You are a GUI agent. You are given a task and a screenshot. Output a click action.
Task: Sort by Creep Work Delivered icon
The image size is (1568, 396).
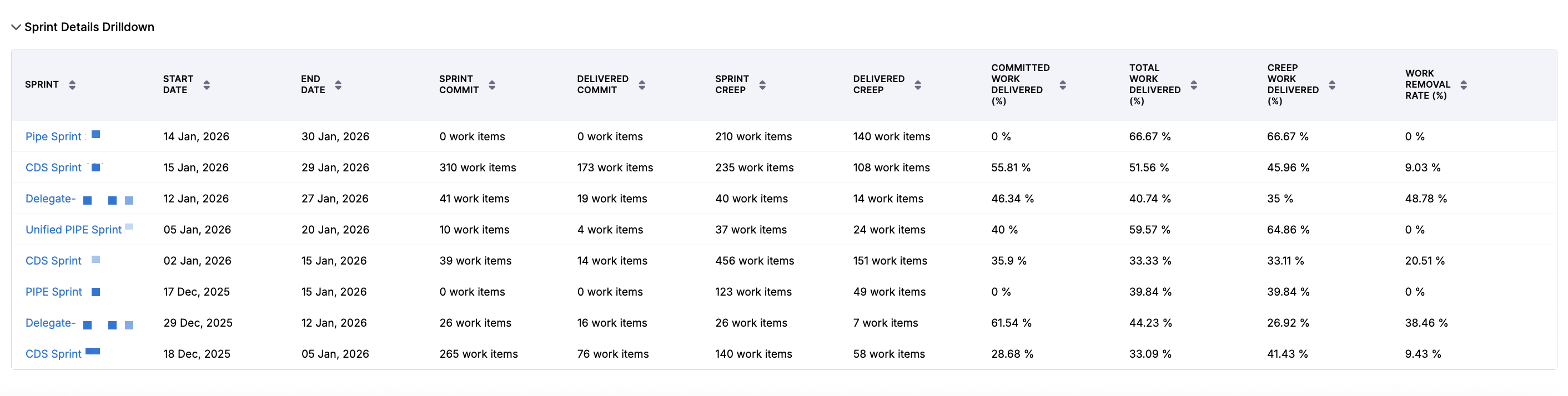coord(1332,85)
